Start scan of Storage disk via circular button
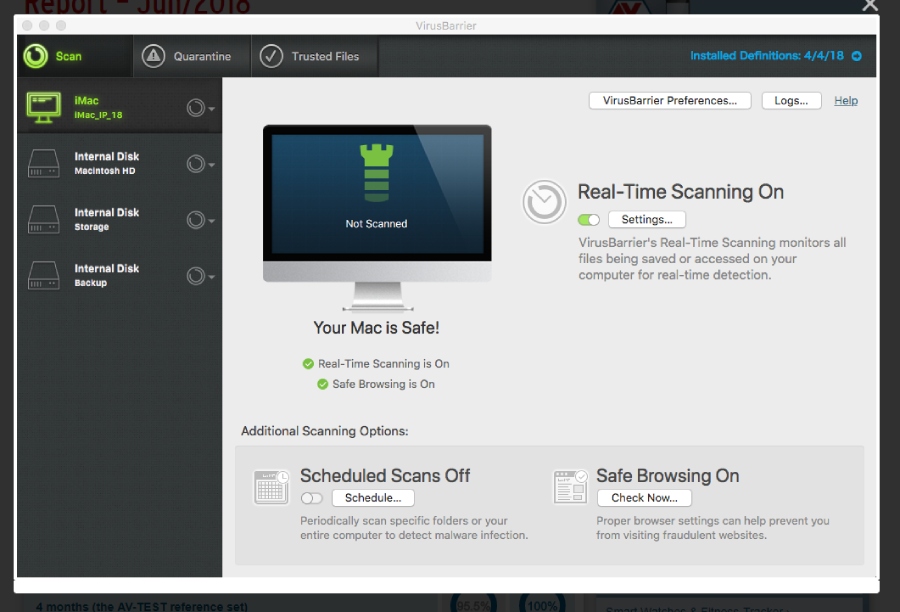 point(196,220)
